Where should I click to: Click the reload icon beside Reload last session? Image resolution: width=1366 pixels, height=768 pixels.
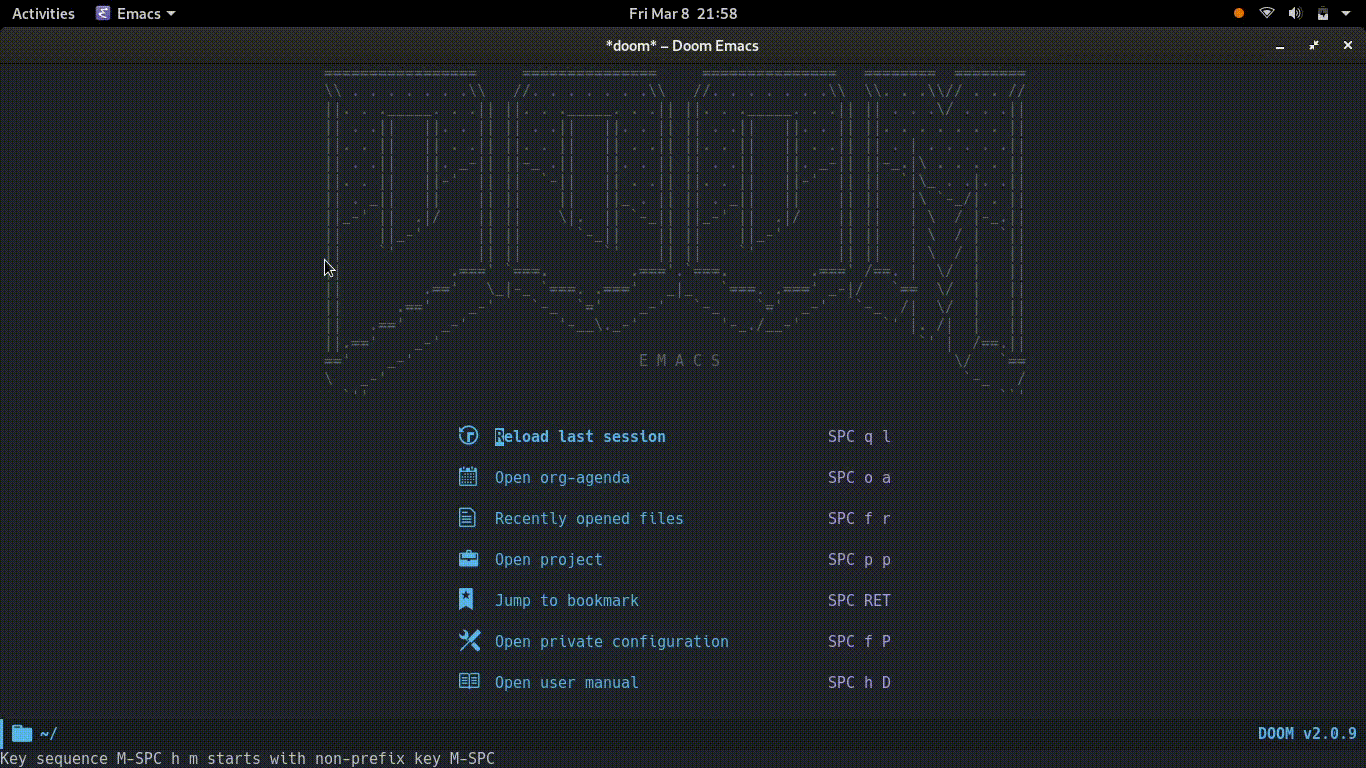[x=468, y=435]
